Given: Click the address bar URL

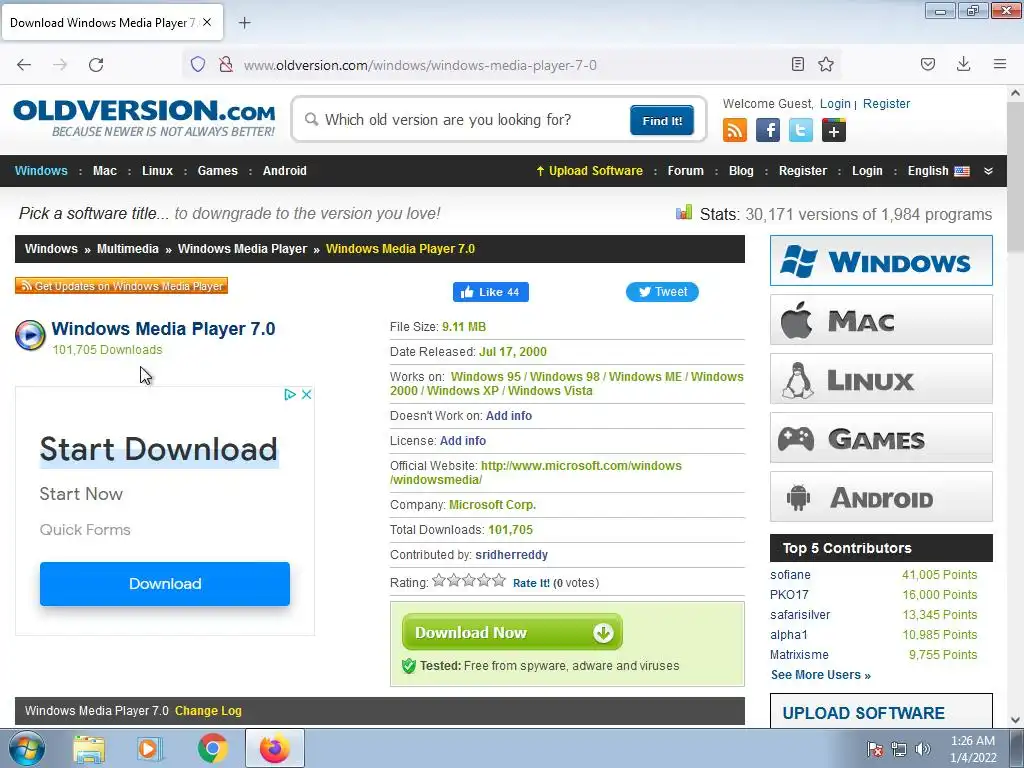Looking at the screenshot, I should (x=420, y=65).
